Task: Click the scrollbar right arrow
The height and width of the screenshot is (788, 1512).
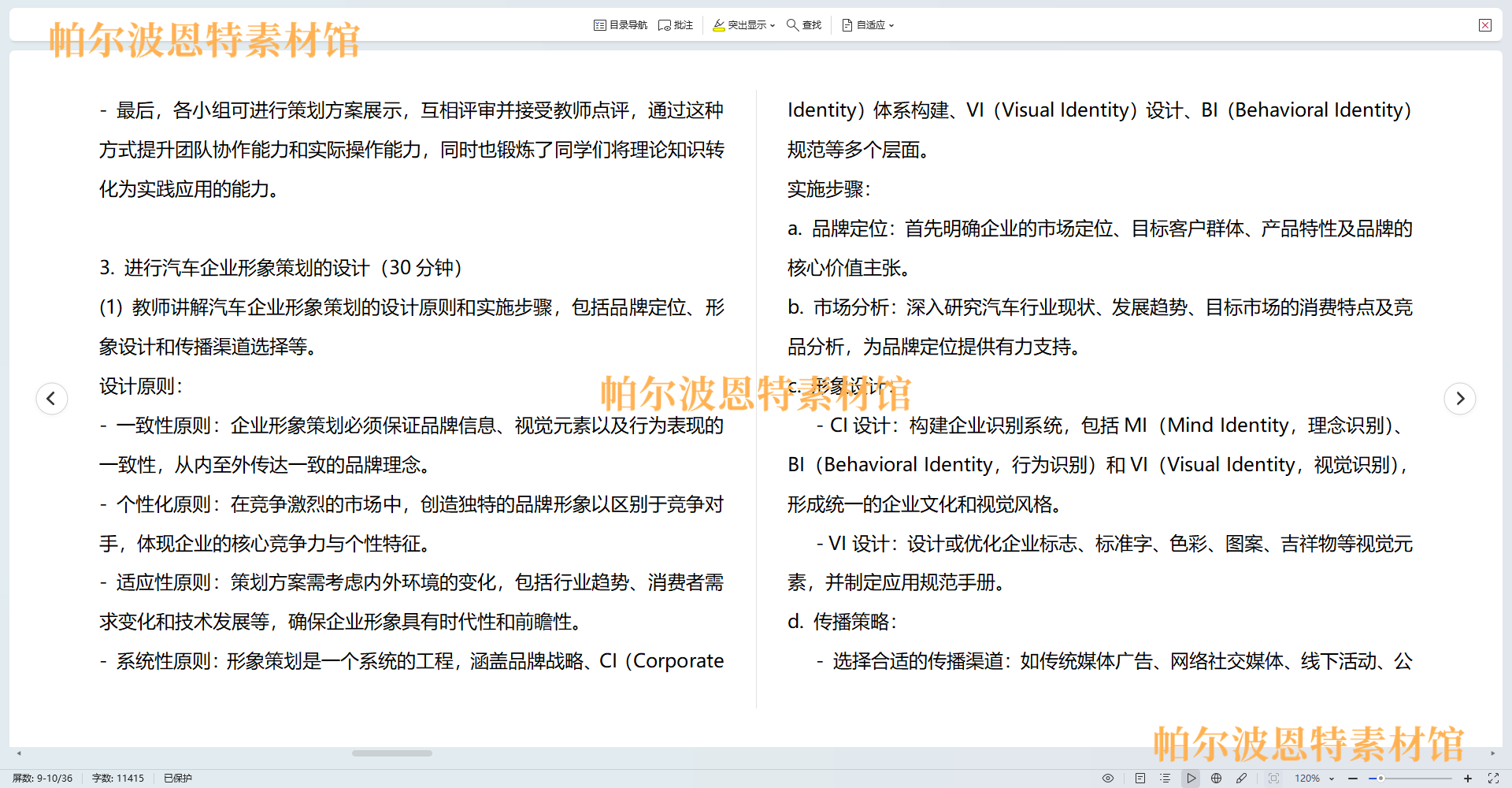Action: point(1492,753)
